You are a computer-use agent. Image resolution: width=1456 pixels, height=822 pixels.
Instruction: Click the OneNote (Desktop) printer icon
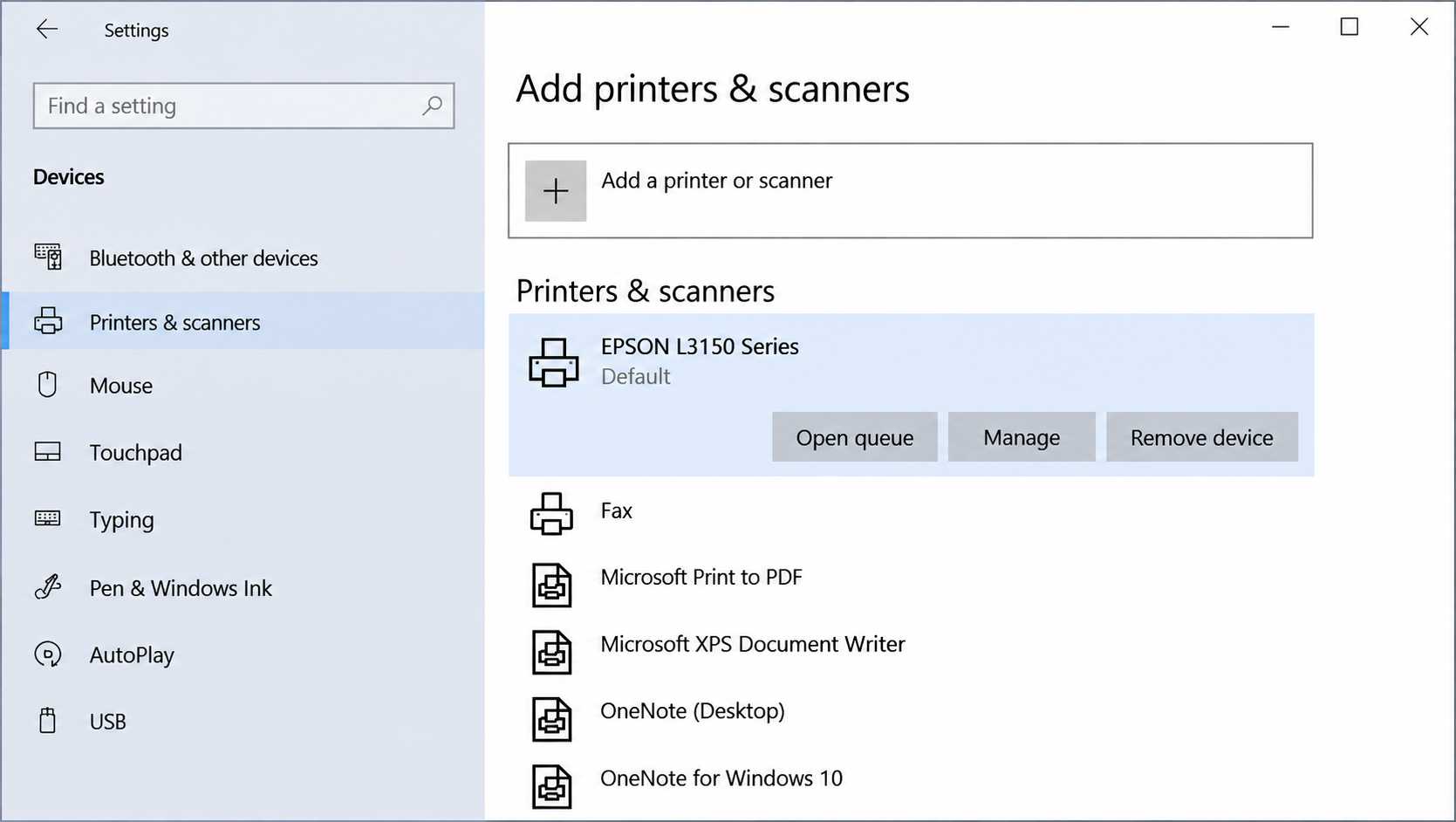(552, 718)
